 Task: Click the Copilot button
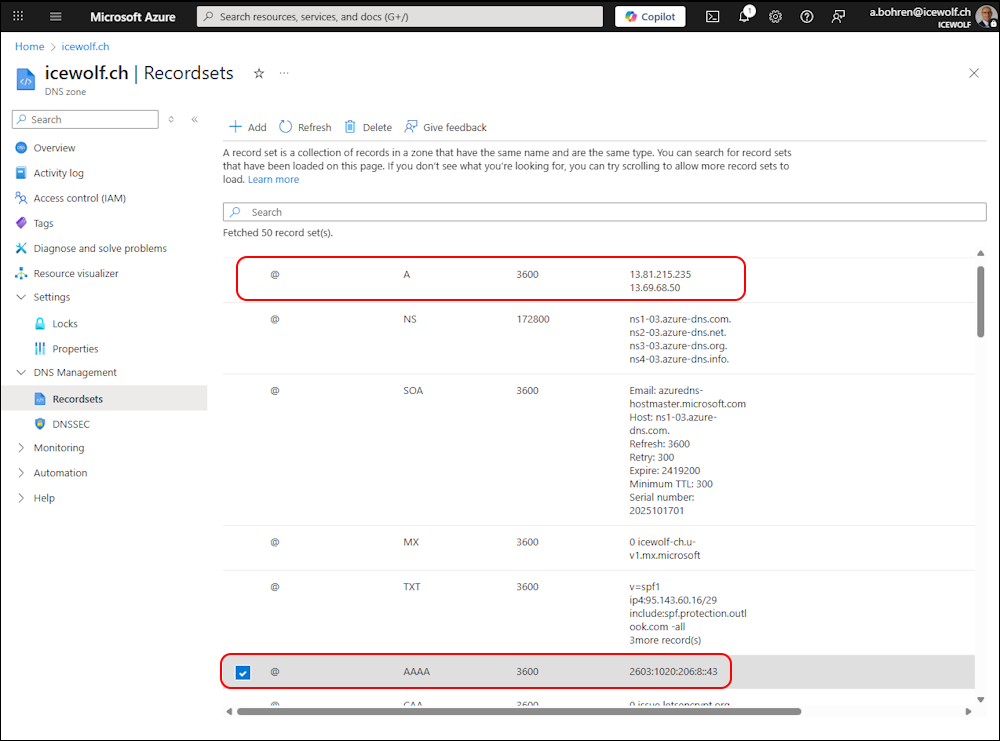pos(650,17)
